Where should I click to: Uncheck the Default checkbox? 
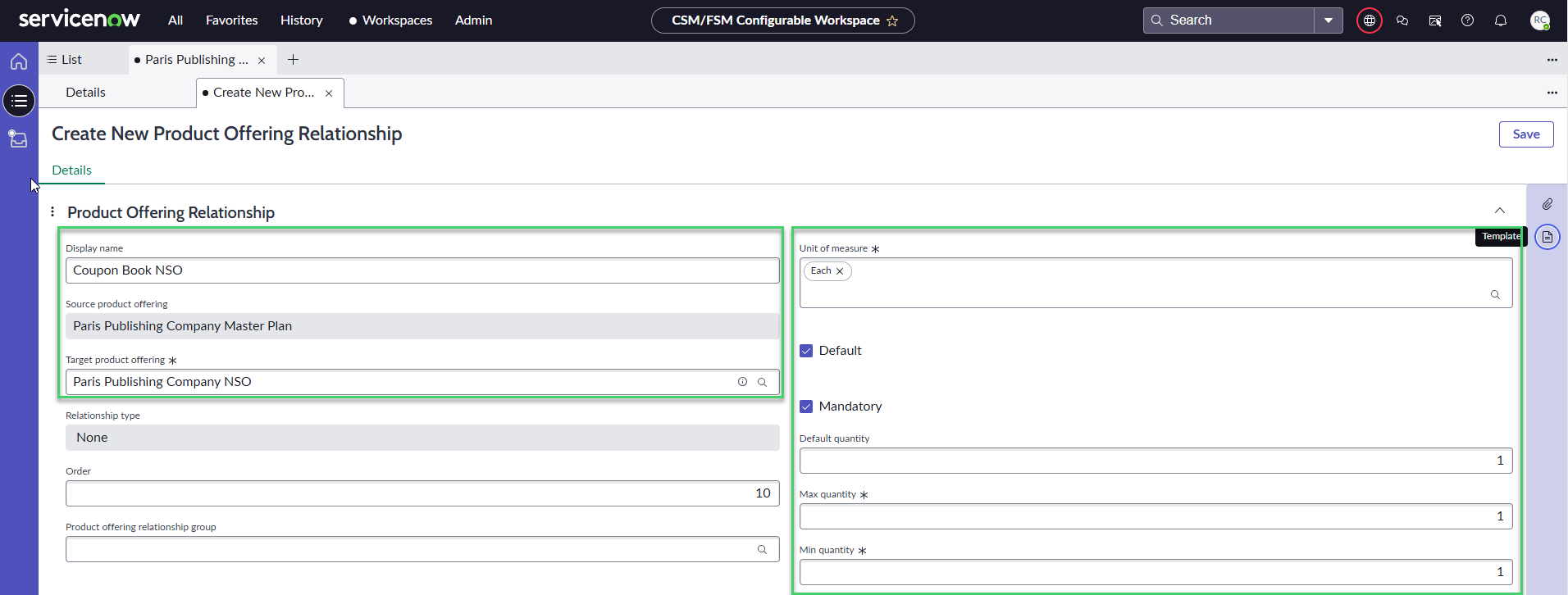(806, 351)
